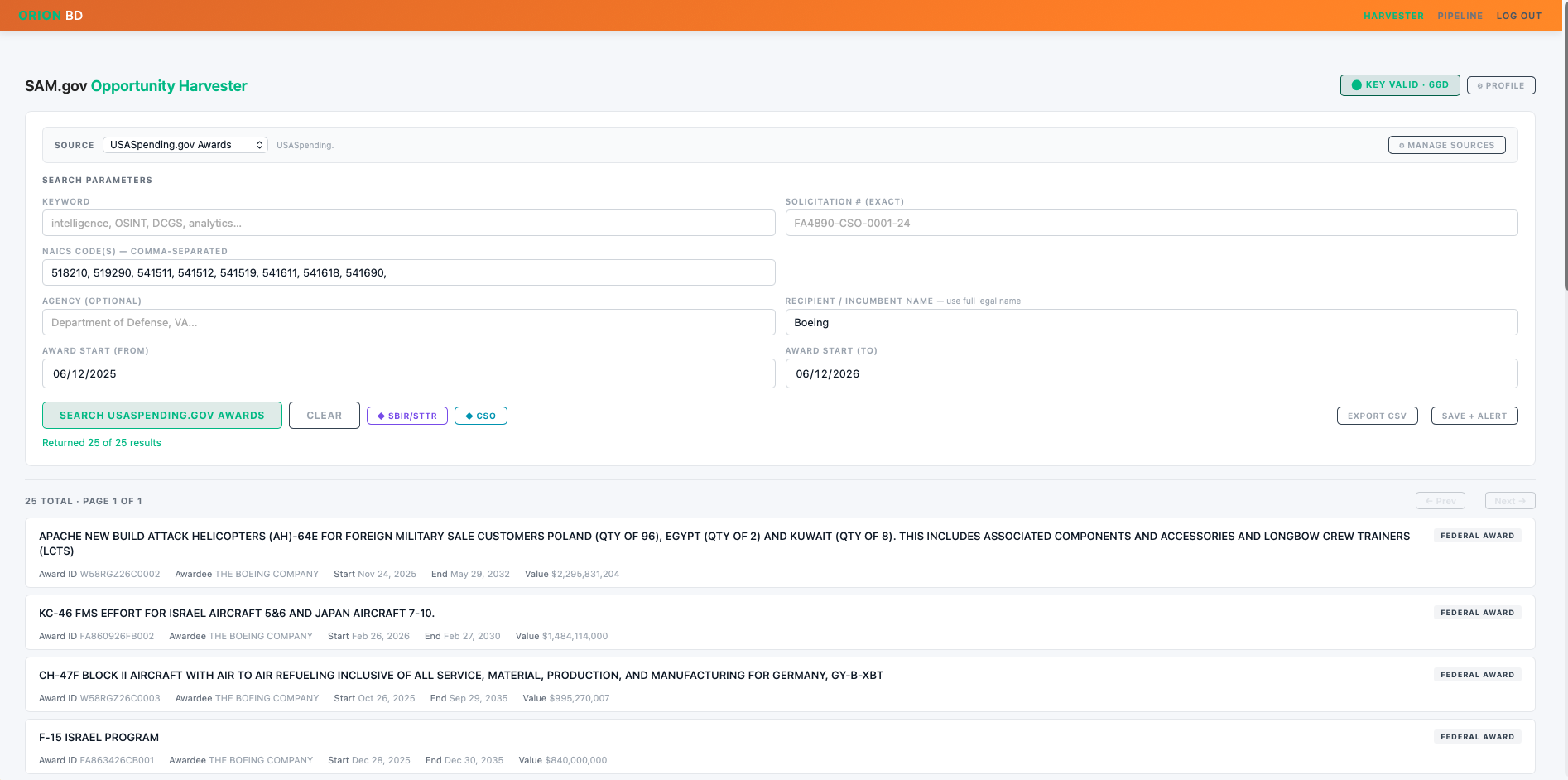The height and width of the screenshot is (780, 1568).
Task: Click the Next page button
Action: click(x=1509, y=501)
